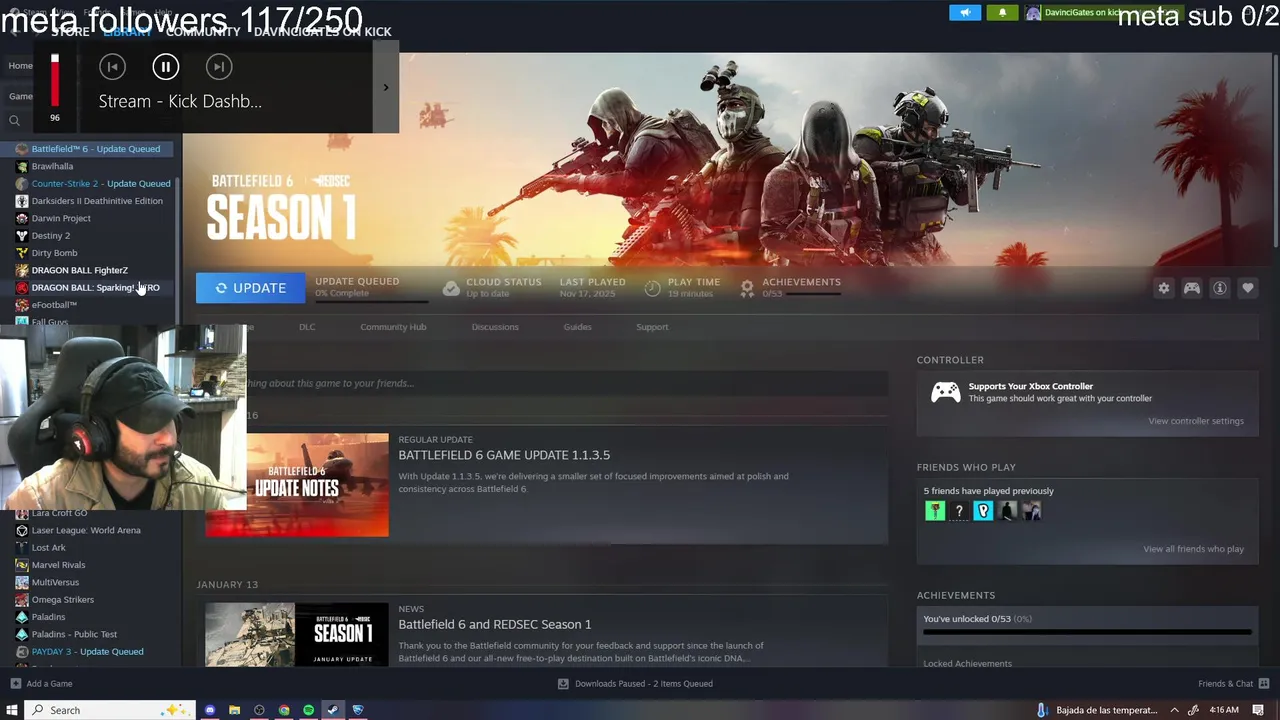Click the blue UPDATE button
Image resolution: width=1280 pixels, height=720 pixels.
249,288
